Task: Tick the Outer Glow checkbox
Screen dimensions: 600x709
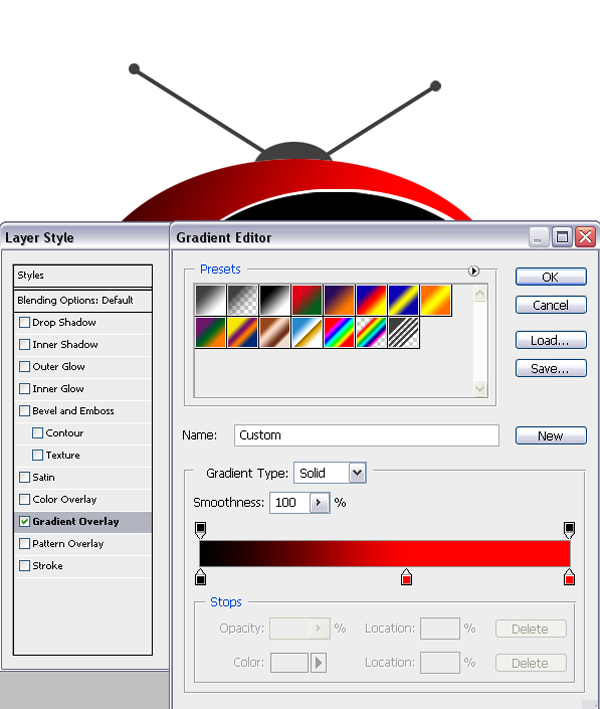Action: click(x=24, y=366)
